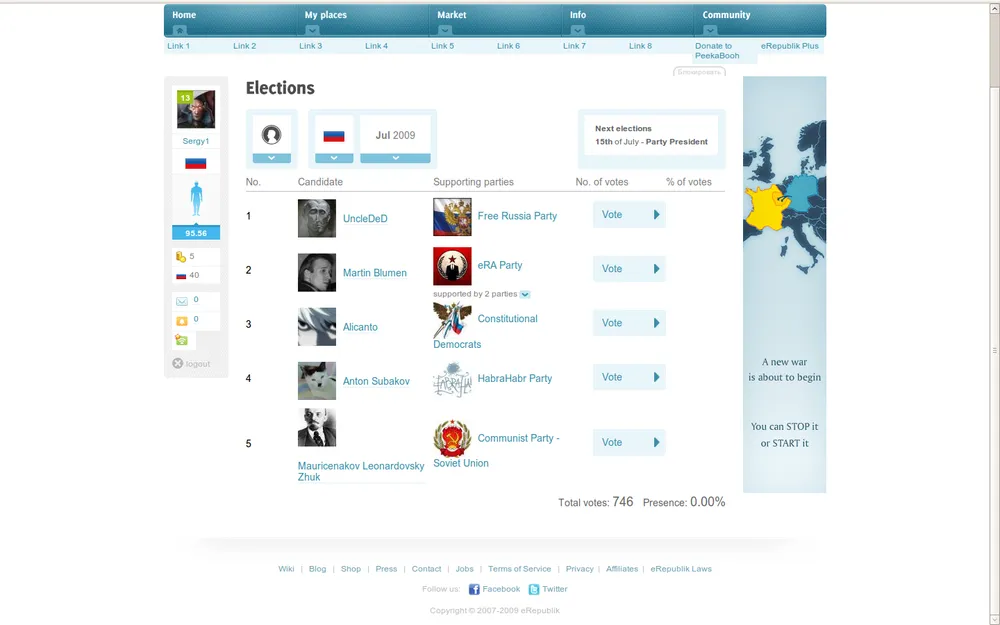The width and height of the screenshot is (1000, 625).
Task: Click Alicanto's candidate avatar thumbnail
Action: point(317,327)
